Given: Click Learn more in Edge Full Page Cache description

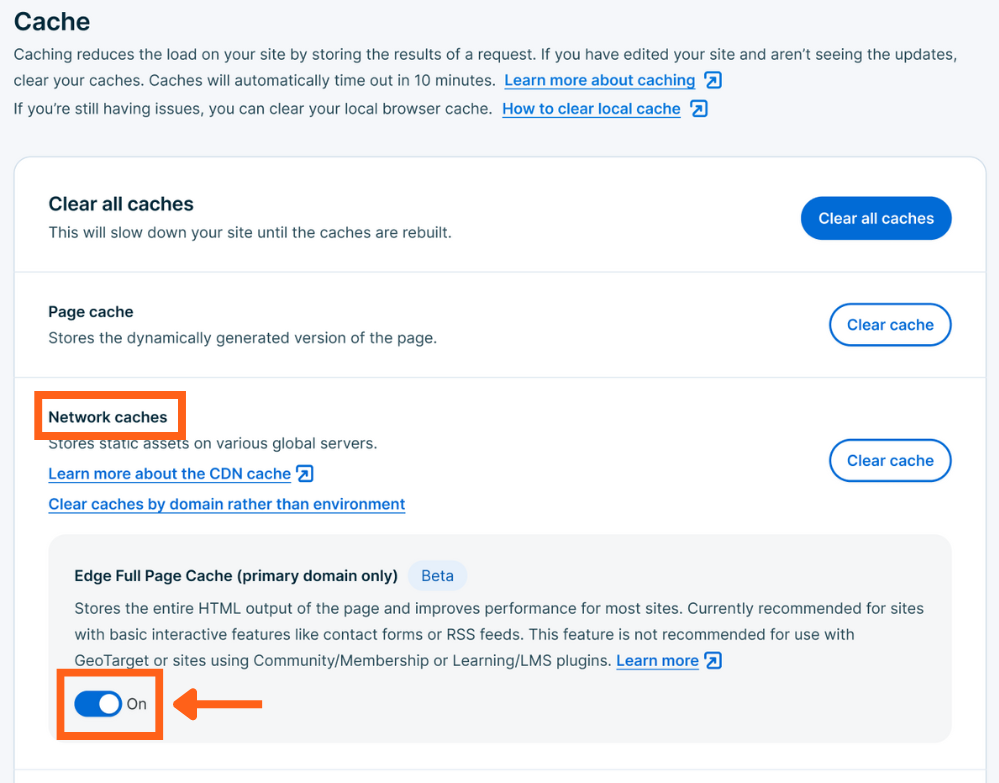Looking at the screenshot, I should tap(657, 661).
